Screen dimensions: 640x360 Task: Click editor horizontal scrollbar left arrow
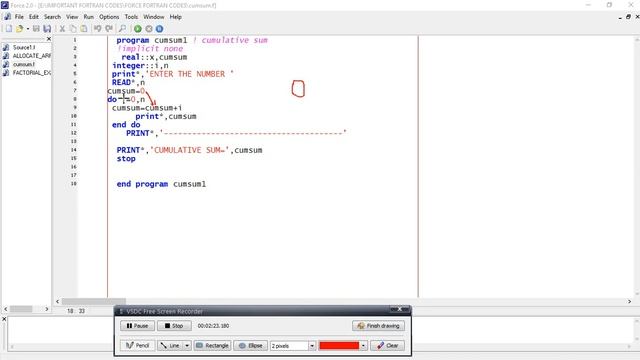[x=57, y=301]
